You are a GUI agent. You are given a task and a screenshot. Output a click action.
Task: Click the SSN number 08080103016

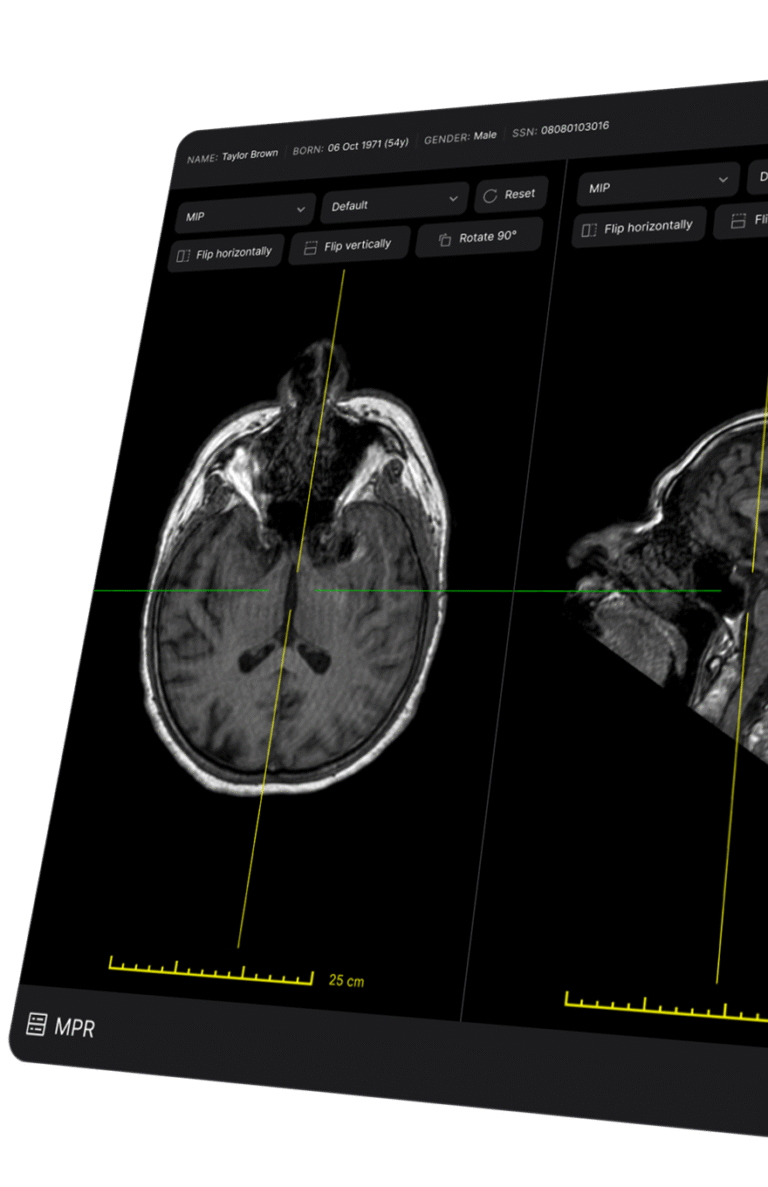pos(574,129)
